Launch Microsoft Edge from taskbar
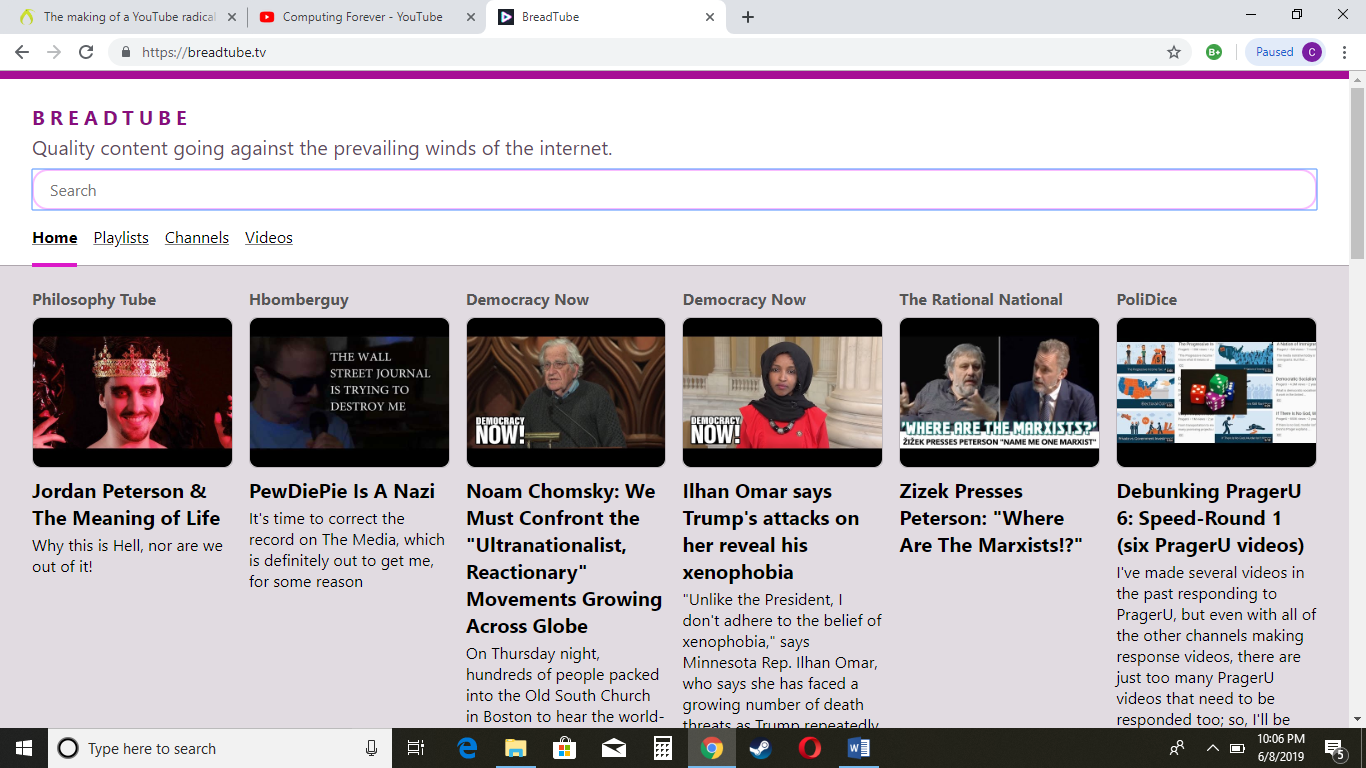Viewport: 1366px width, 768px height. (x=467, y=748)
